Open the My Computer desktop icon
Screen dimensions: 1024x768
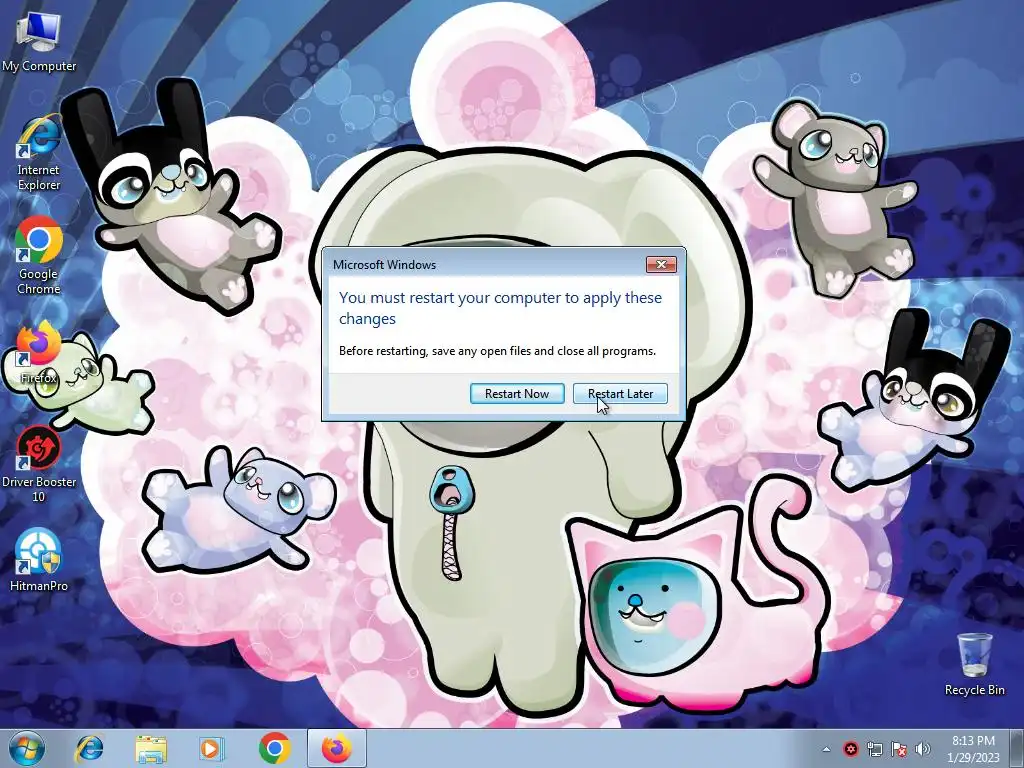39,42
